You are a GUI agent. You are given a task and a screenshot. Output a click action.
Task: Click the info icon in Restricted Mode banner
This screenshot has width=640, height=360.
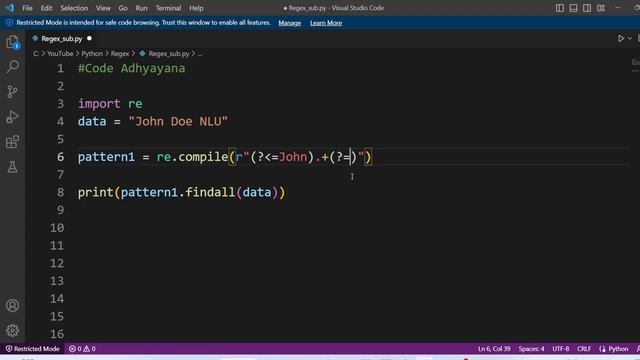pyautogui.click(x=9, y=23)
